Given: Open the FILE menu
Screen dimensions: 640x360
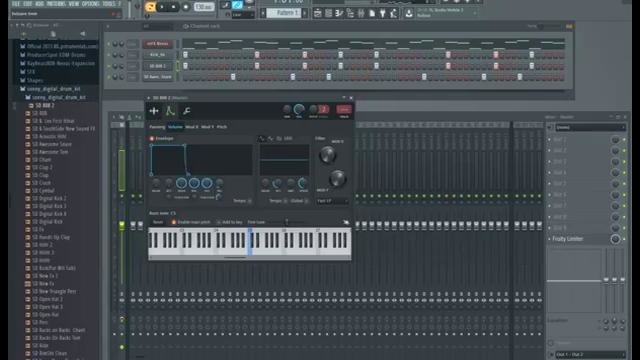Looking at the screenshot, I should point(16,4).
